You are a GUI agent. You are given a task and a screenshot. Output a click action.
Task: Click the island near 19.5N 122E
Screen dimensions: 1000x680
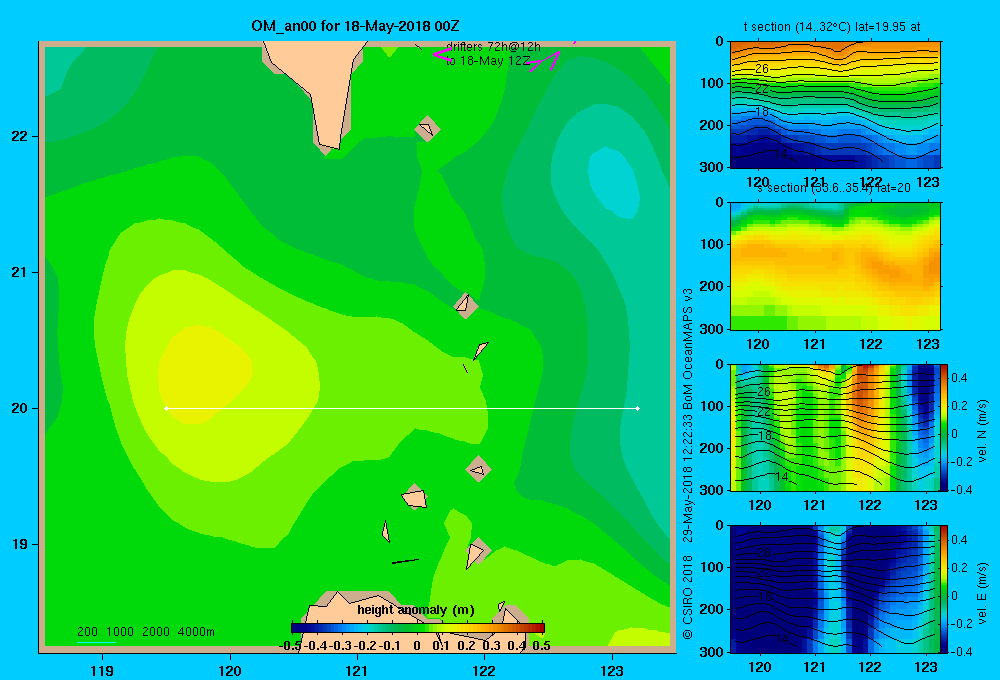pyautogui.click(x=478, y=469)
